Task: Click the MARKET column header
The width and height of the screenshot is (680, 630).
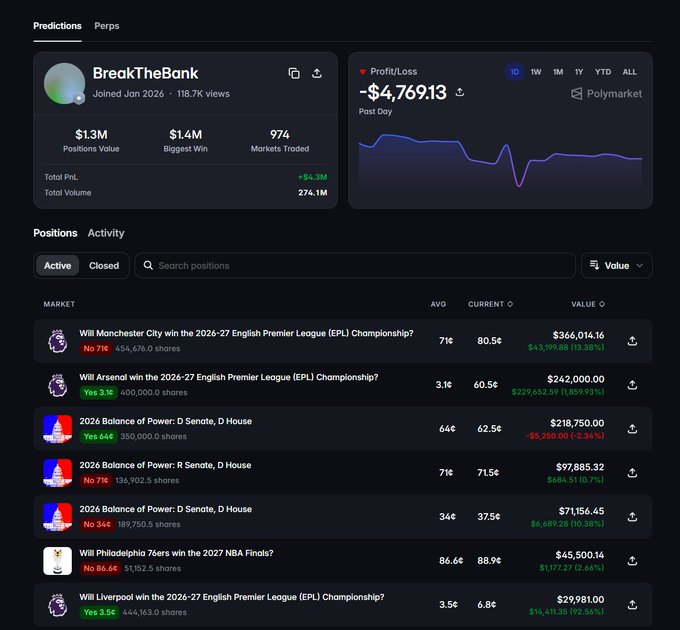Action: click(x=59, y=304)
